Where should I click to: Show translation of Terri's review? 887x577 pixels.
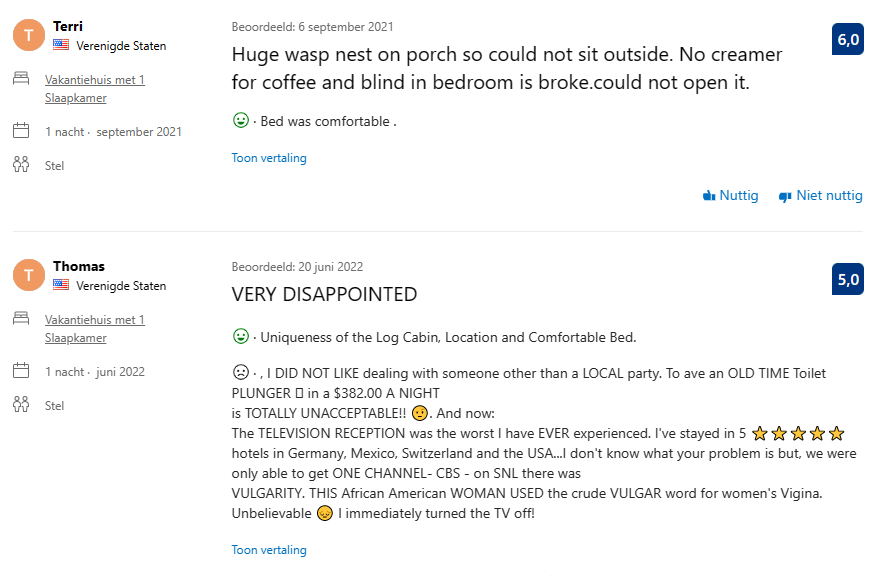click(269, 158)
